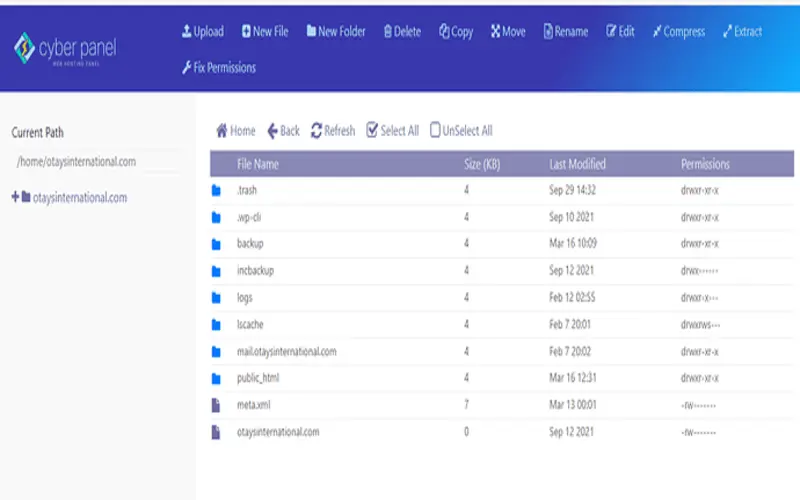Click the otaysinternational.com file icon in list

[216, 433]
